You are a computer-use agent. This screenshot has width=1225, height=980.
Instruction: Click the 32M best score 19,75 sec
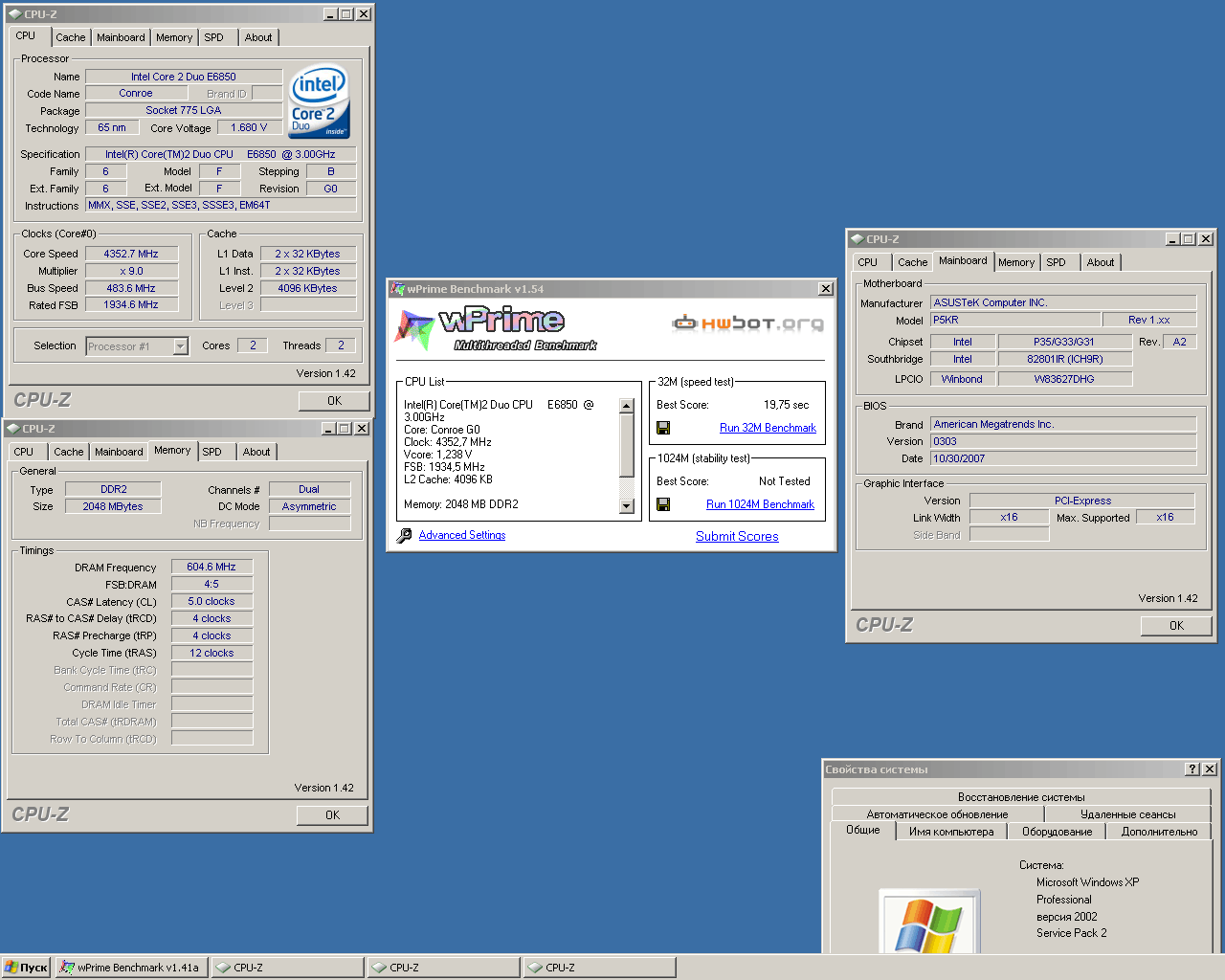point(786,405)
